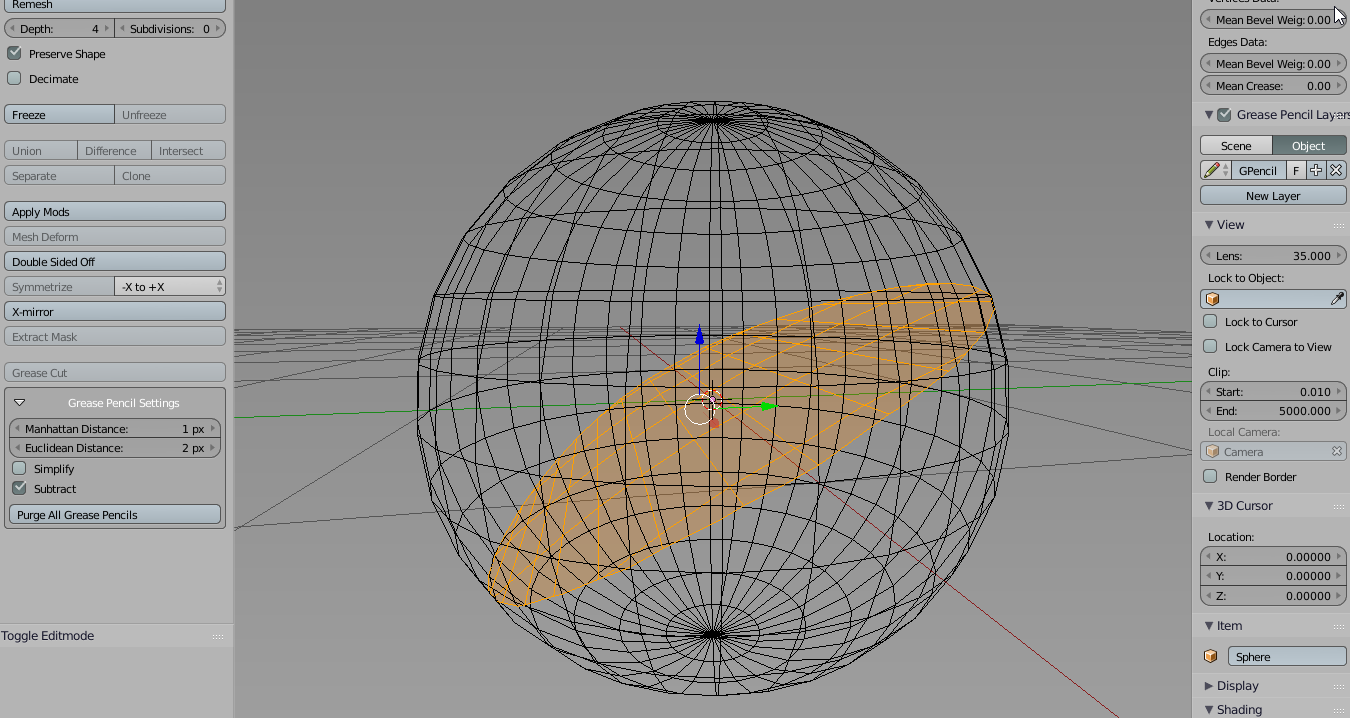Toggle the Grease Pencil Layers panel checkbox
Screen dimensions: 1350x718
point(1224,115)
